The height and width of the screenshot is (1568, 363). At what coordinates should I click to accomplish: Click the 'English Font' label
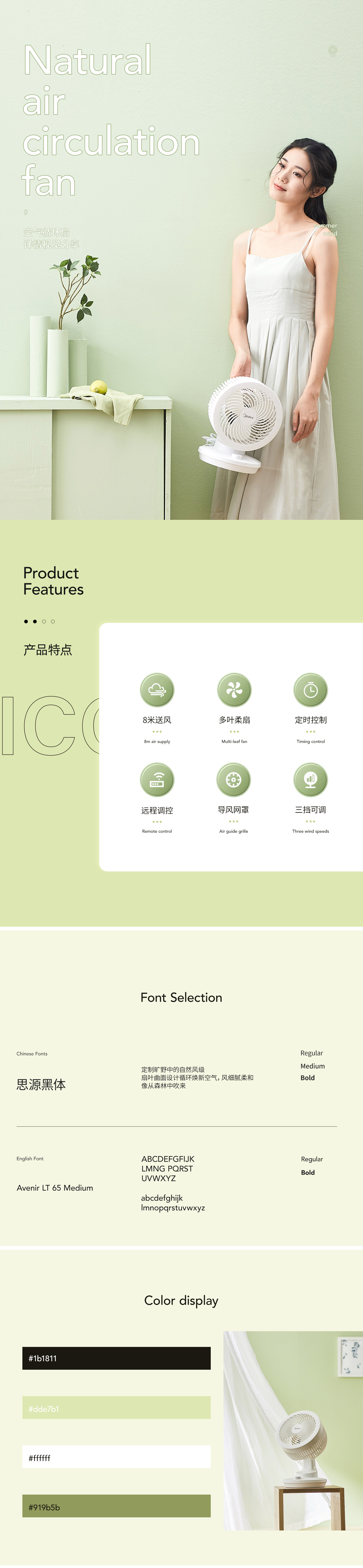[30, 1159]
